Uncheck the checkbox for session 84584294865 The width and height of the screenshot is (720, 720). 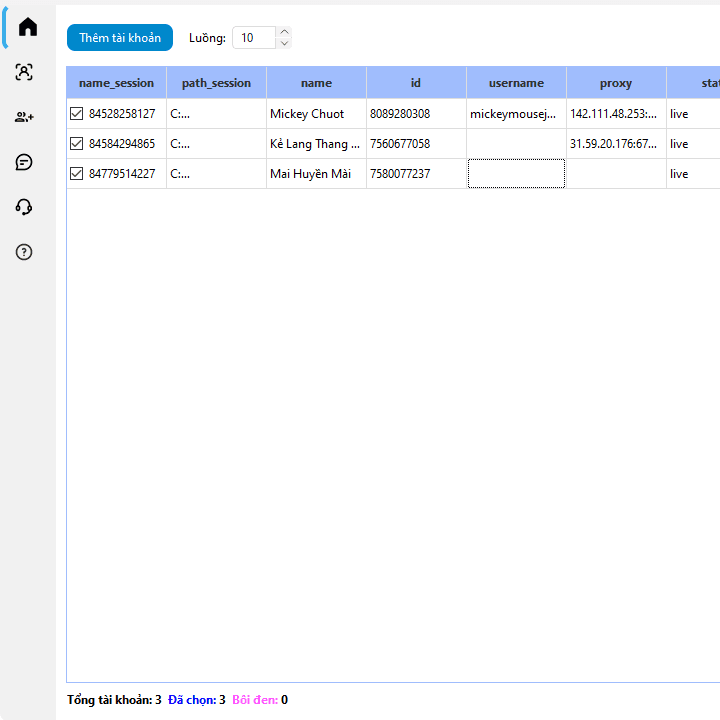(x=77, y=144)
